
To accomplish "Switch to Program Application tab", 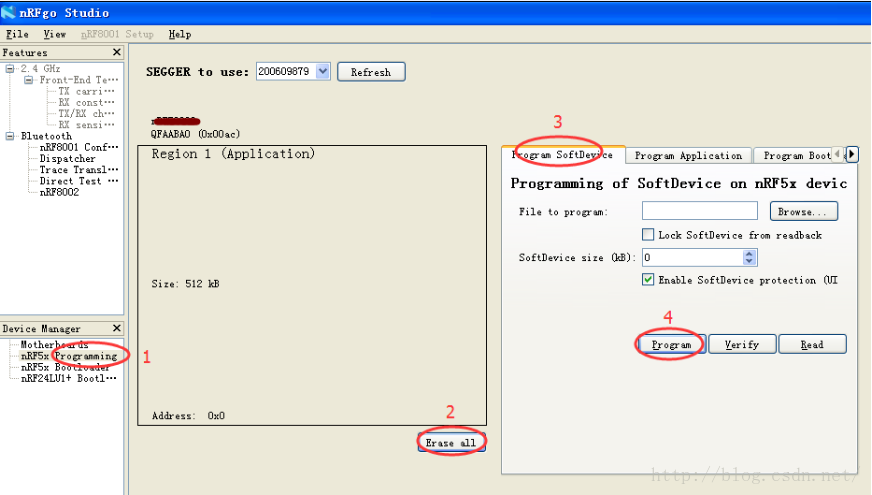I will 688,156.
